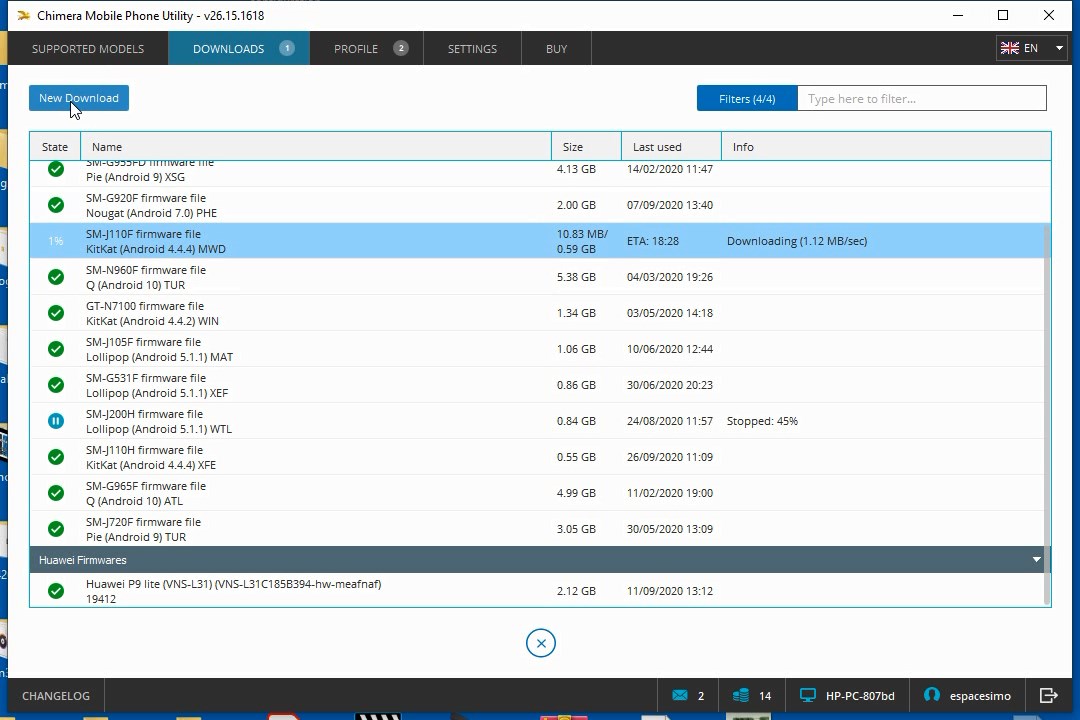Screen dimensions: 1080x720
Task: Open the messages envelope icon in status bar
Action: pos(680,696)
